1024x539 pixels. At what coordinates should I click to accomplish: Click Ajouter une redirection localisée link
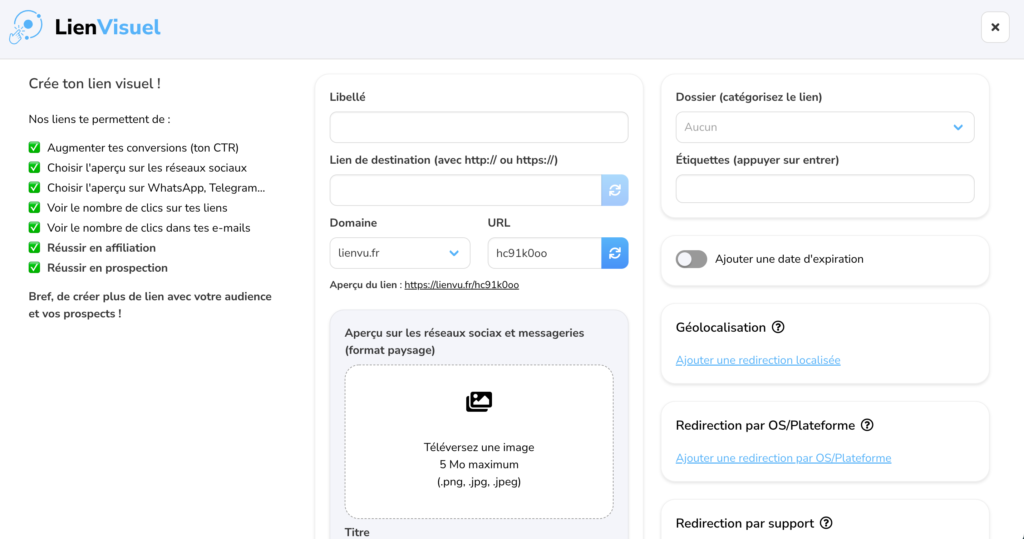(758, 360)
